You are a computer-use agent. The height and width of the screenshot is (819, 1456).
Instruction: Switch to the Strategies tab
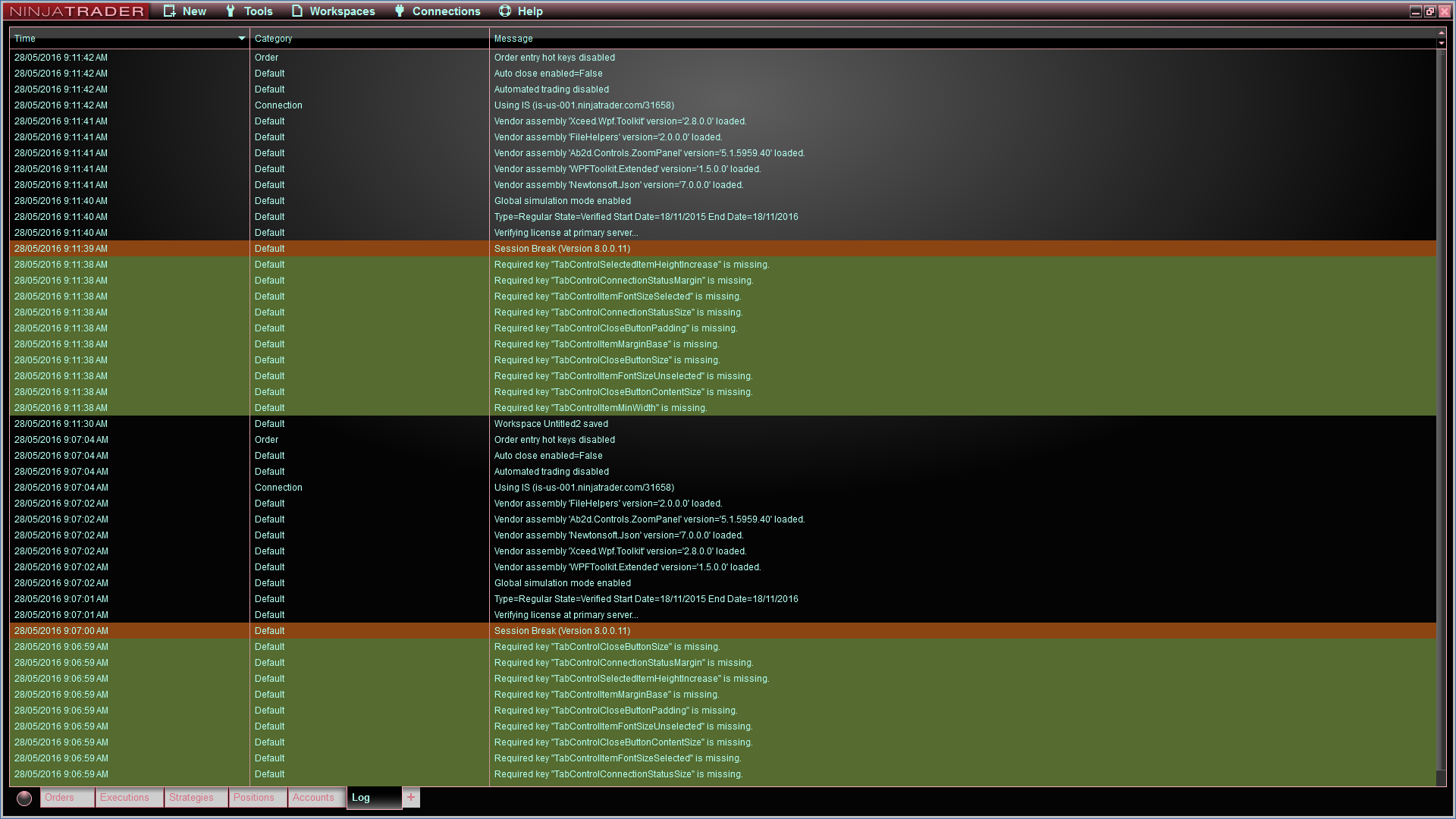click(x=191, y=798)
